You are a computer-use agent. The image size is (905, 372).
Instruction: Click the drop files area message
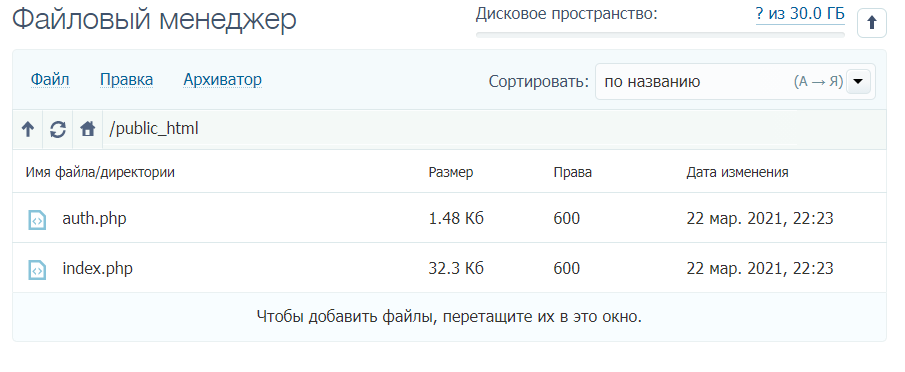pos(449,317)
